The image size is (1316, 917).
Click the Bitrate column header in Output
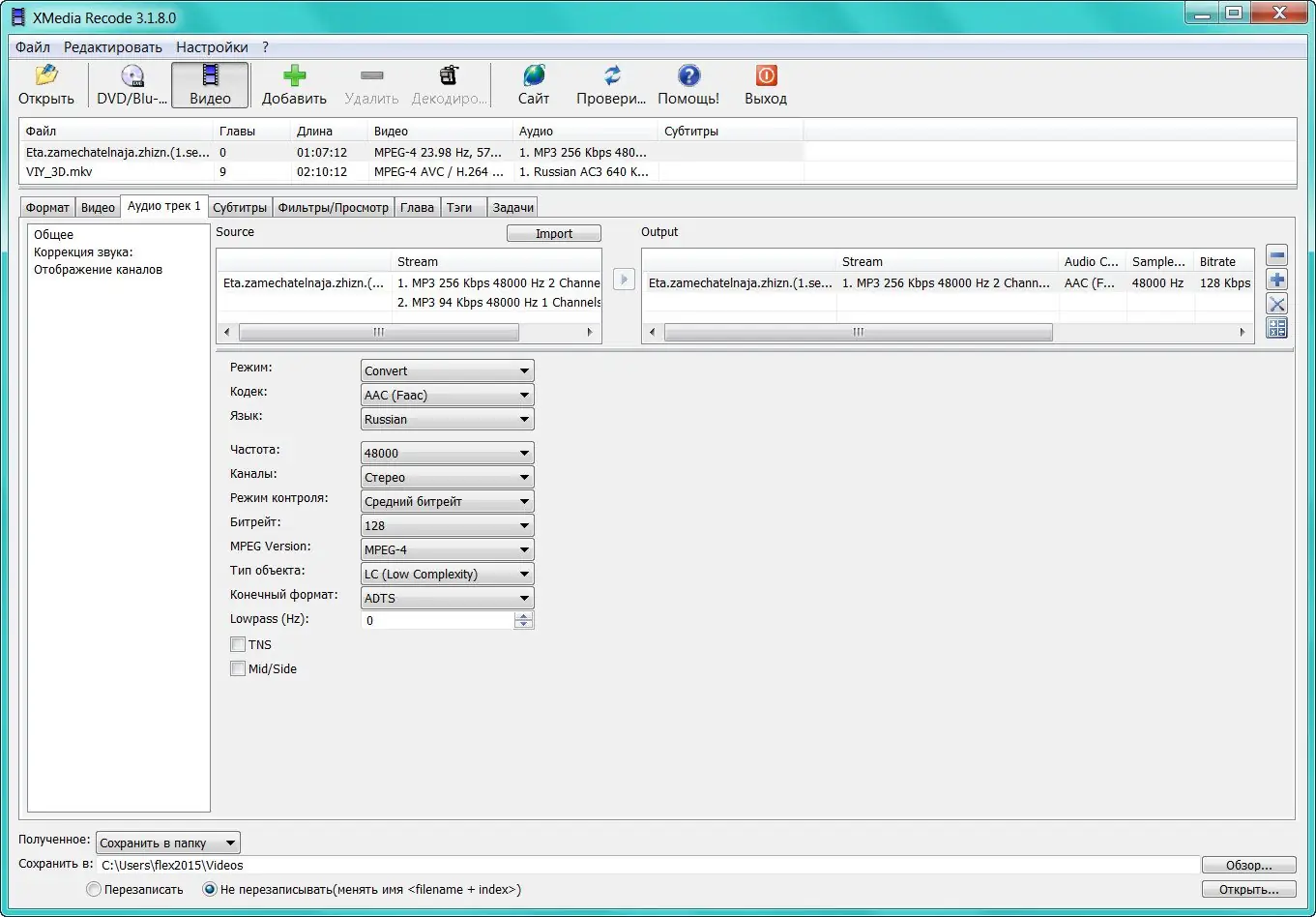(x=1224, y=261)
